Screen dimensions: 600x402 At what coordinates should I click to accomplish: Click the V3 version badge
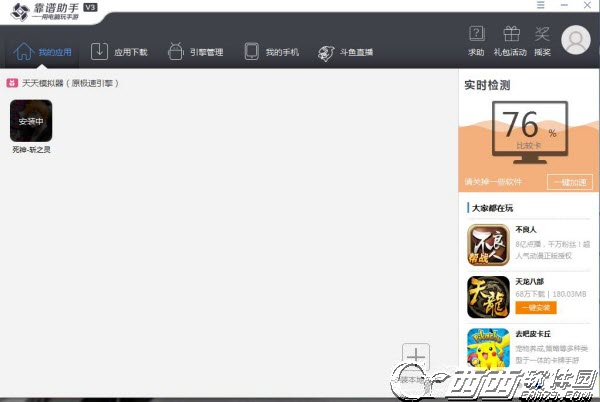tap(90, 7)
